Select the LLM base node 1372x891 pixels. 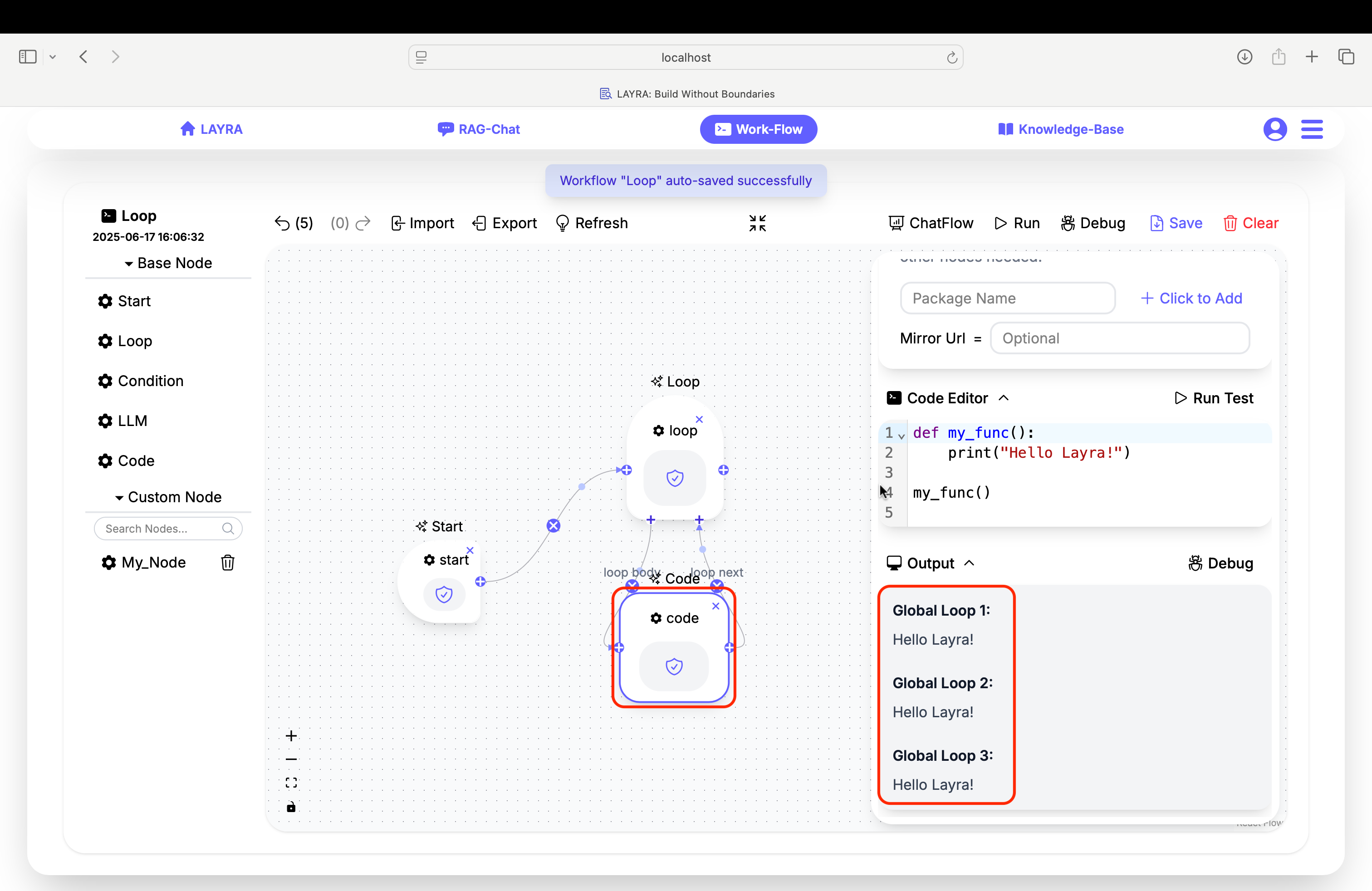pyautogui.click(x=122, y=421)
